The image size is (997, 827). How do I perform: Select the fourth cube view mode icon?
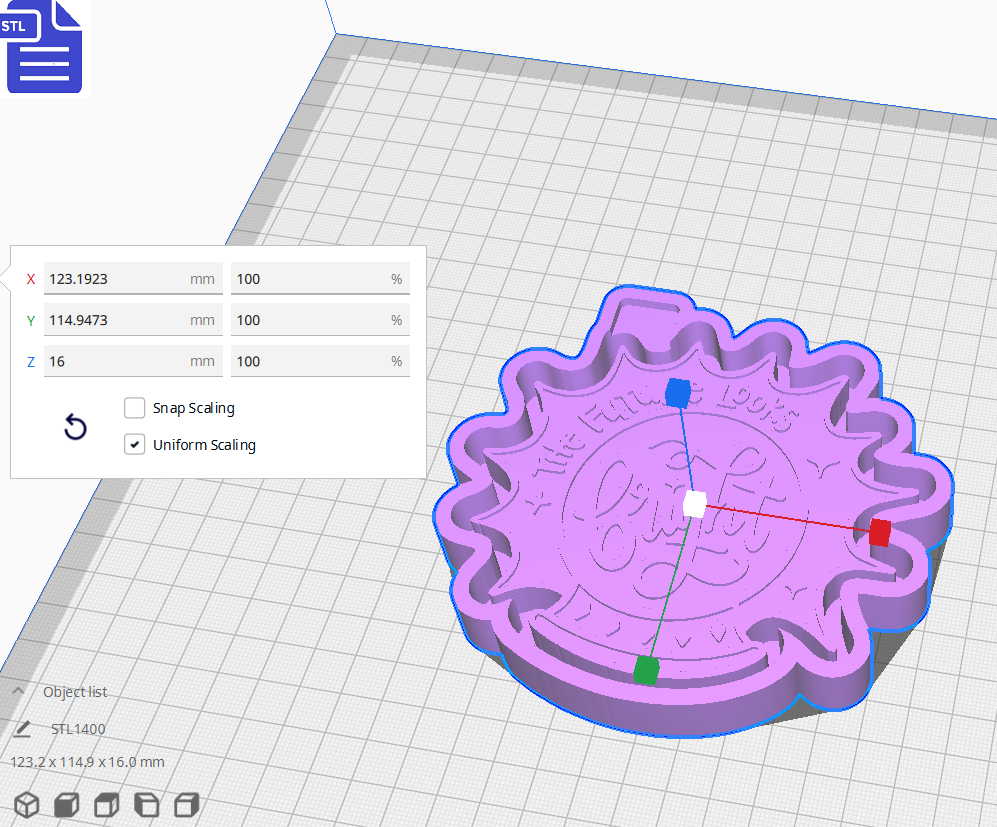point(146,804)
